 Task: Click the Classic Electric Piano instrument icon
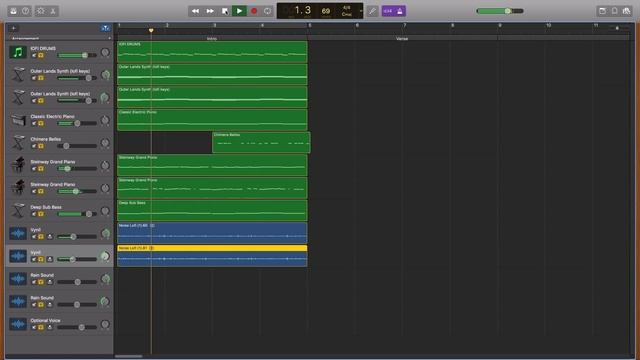click(x=18, y=120)
